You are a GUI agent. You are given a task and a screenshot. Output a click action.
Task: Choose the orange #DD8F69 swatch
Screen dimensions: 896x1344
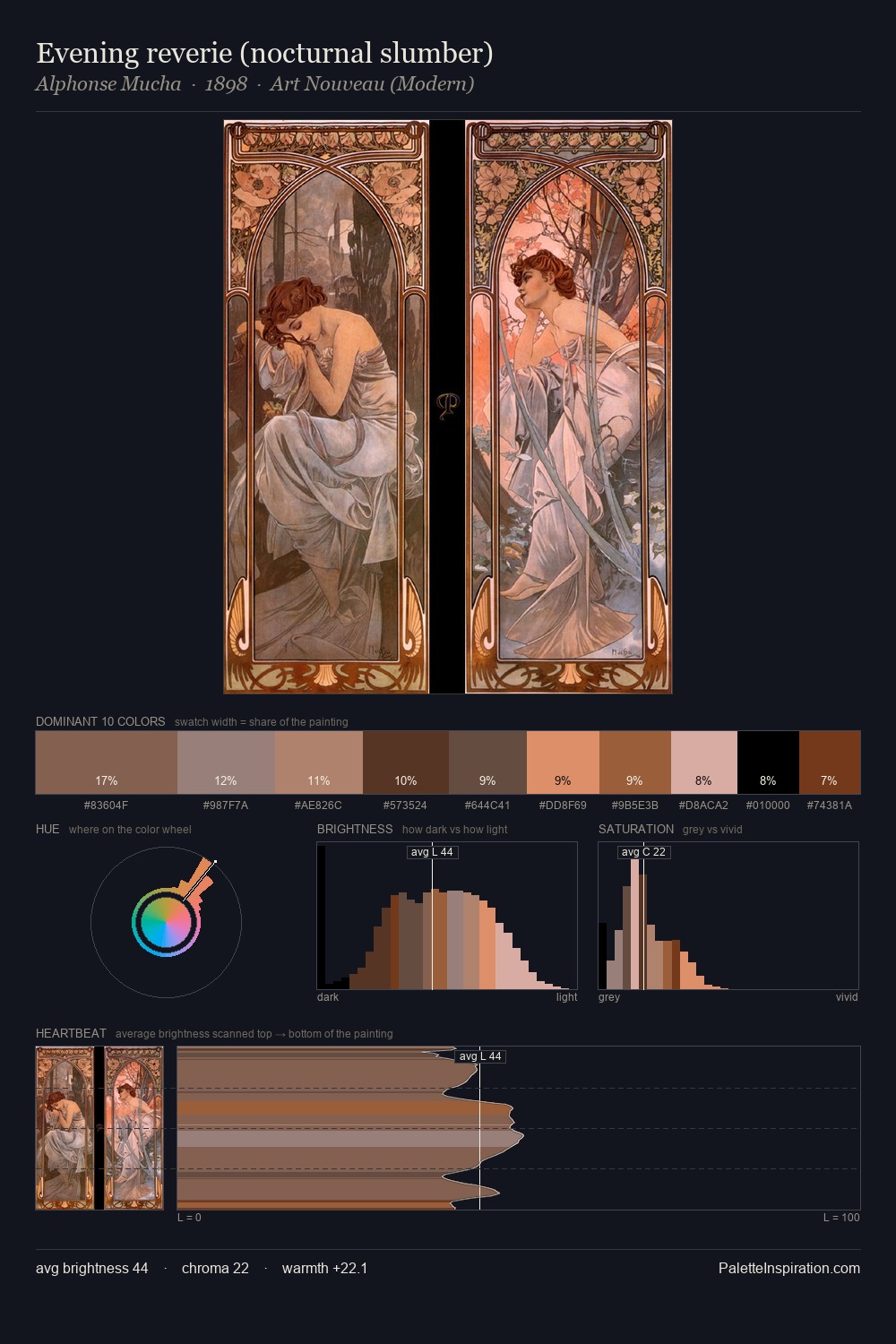[x=563, y=762]
